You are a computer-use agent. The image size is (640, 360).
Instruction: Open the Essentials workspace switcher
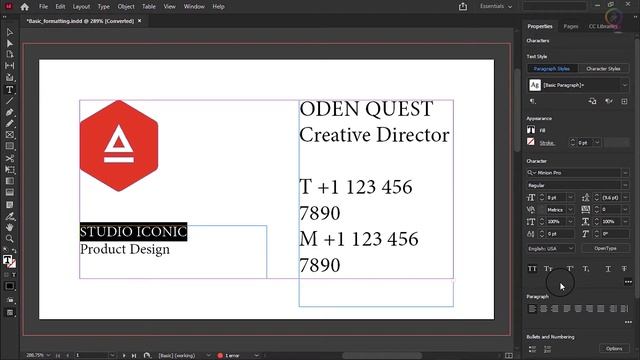tap(496, 7)
